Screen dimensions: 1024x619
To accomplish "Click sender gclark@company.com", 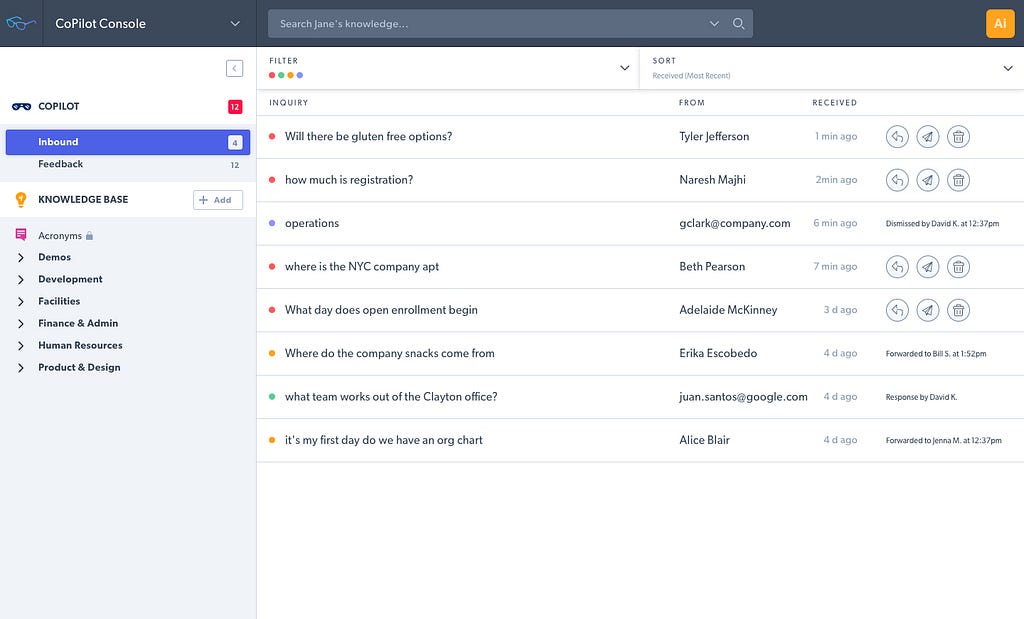I will click(x=735, y=223).
